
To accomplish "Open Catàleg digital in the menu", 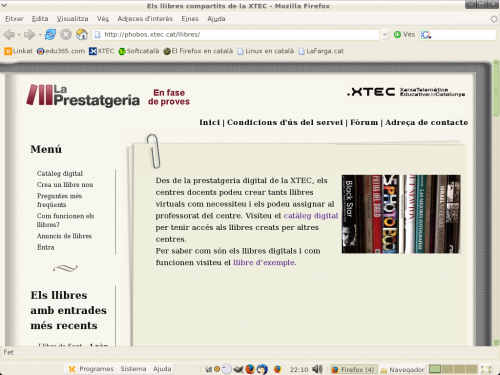I will [60, 173].
